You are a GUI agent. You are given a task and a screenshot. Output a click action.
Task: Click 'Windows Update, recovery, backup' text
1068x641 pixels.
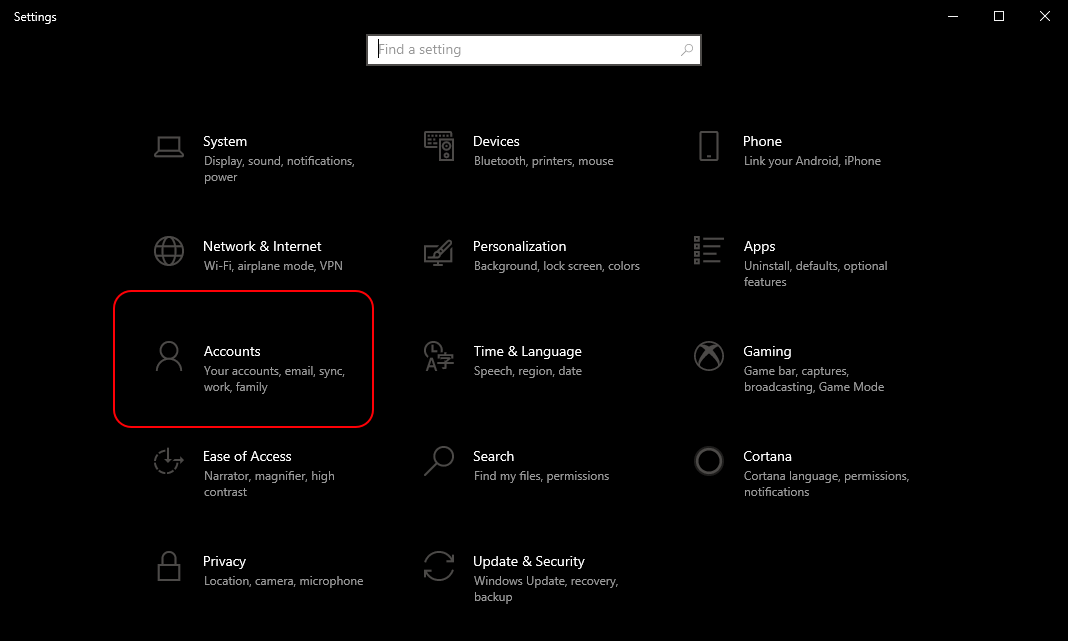546,589
